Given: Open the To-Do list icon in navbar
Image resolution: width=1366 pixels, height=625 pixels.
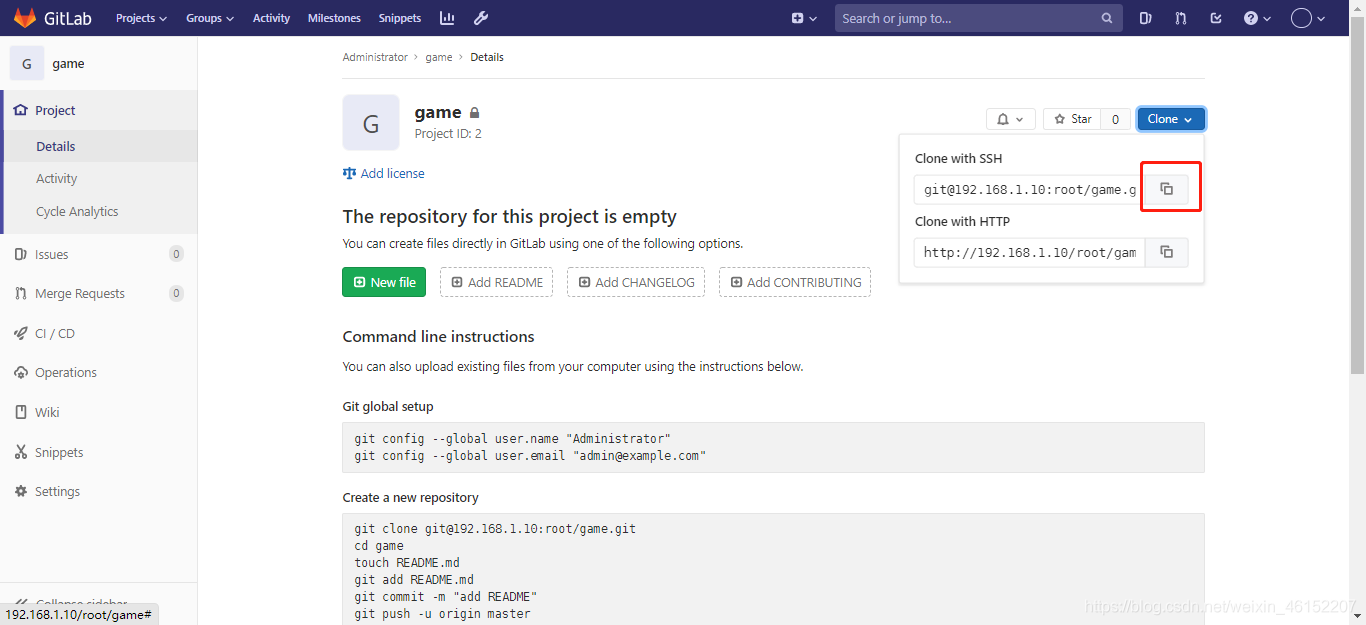Looking at the screenshot, I should (1216, 18).
